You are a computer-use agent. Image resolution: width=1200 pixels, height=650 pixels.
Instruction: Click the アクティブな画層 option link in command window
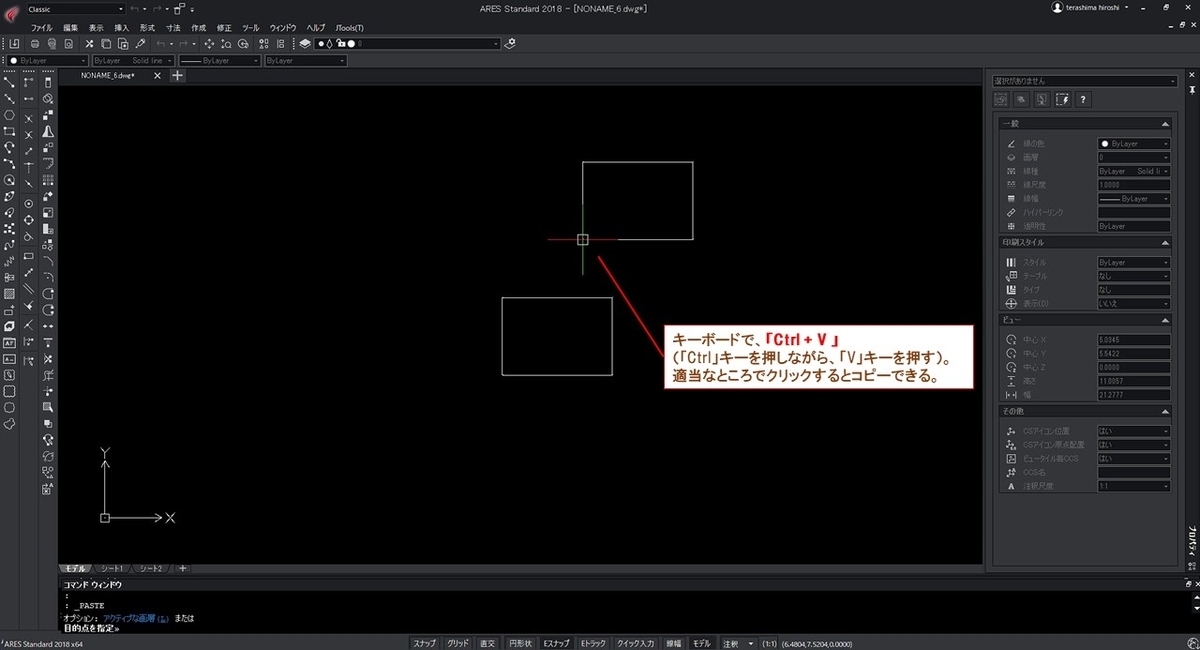137,618
